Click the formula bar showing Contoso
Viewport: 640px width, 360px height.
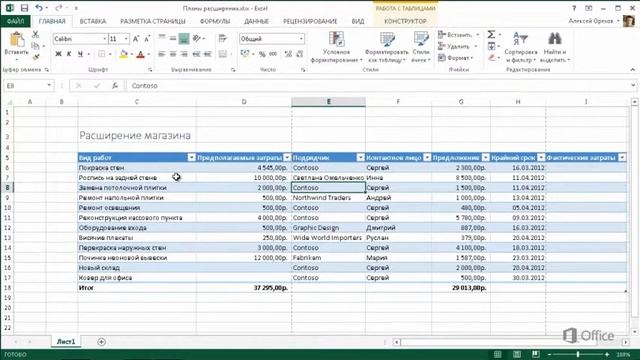pyautogui.click(x=378, y=85)
